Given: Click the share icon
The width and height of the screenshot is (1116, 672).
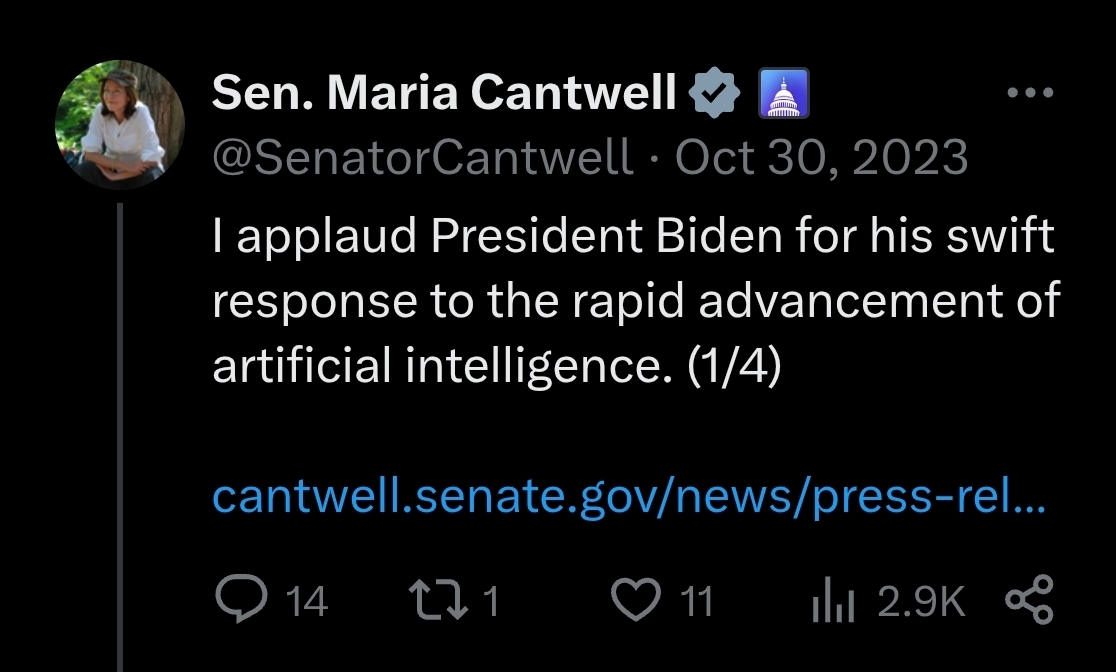Looking at the screenshot, I should pos(1027,601).
